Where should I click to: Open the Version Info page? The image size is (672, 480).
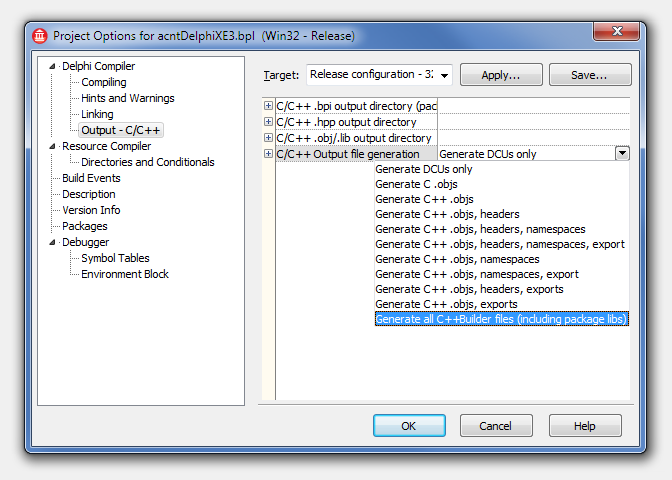pyautogui.click(x=91, y=210)
